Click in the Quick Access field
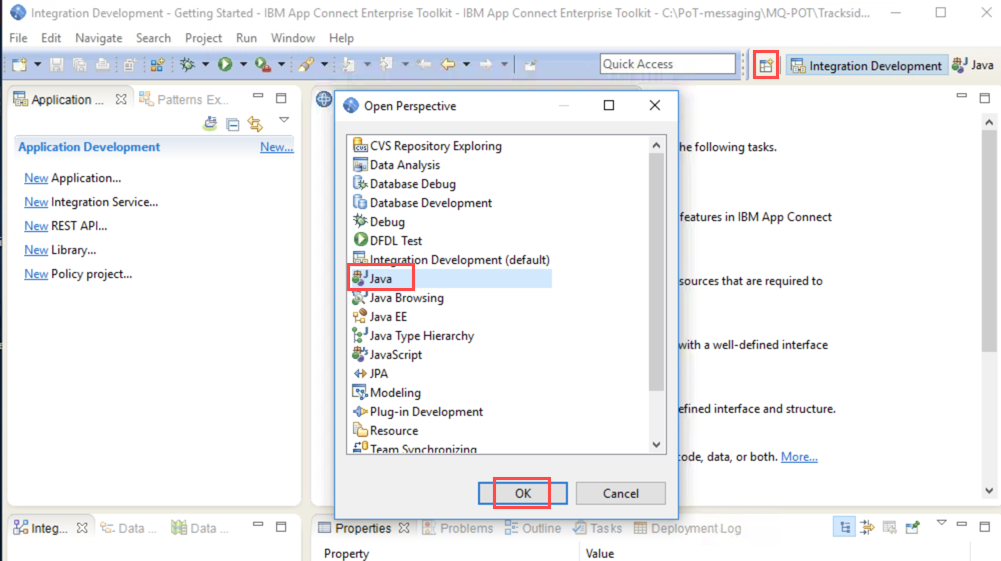1001x561 pixels. [667, 64]
